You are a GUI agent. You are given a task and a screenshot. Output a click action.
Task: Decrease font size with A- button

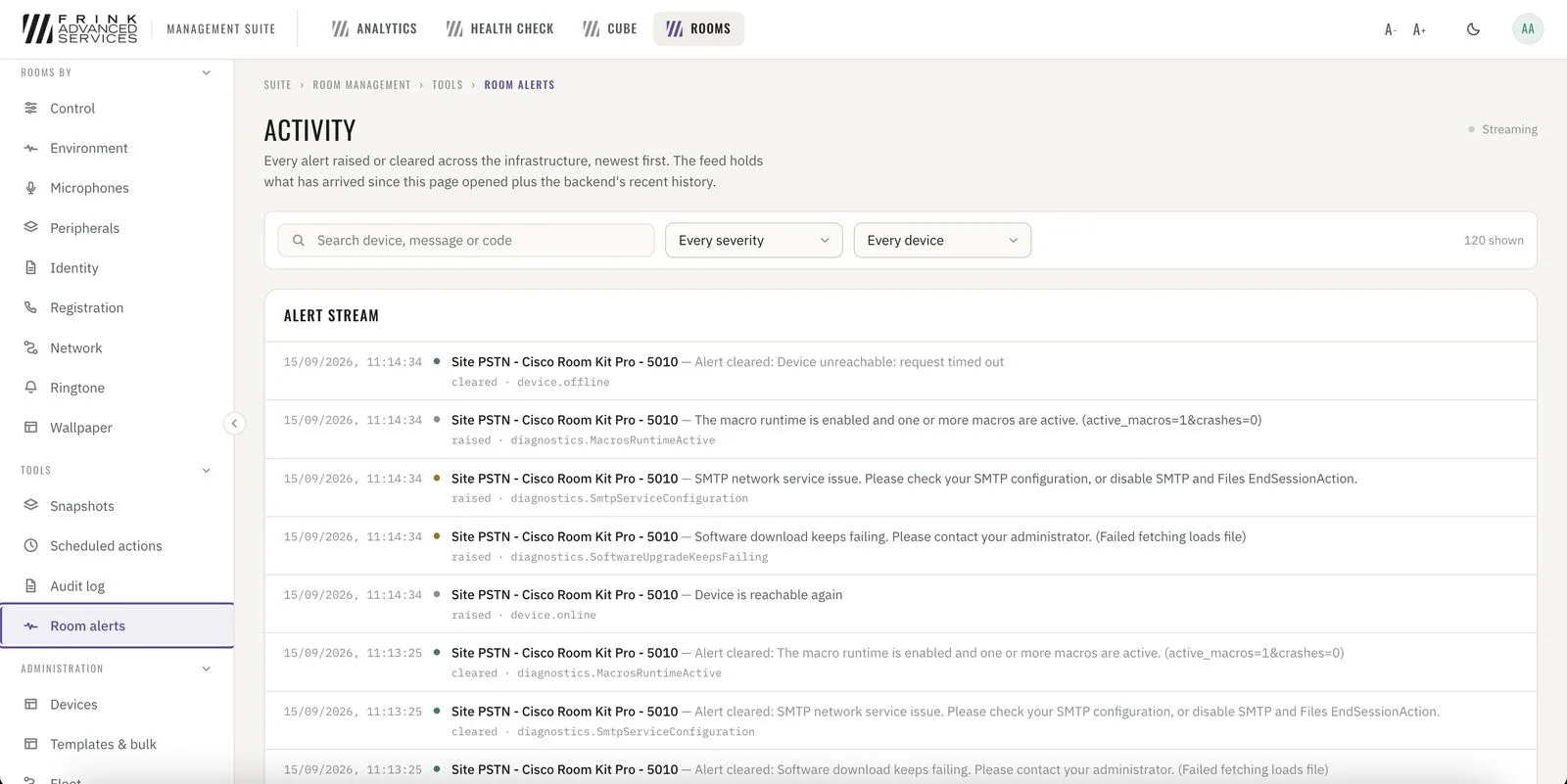[x=1391, y=29]
